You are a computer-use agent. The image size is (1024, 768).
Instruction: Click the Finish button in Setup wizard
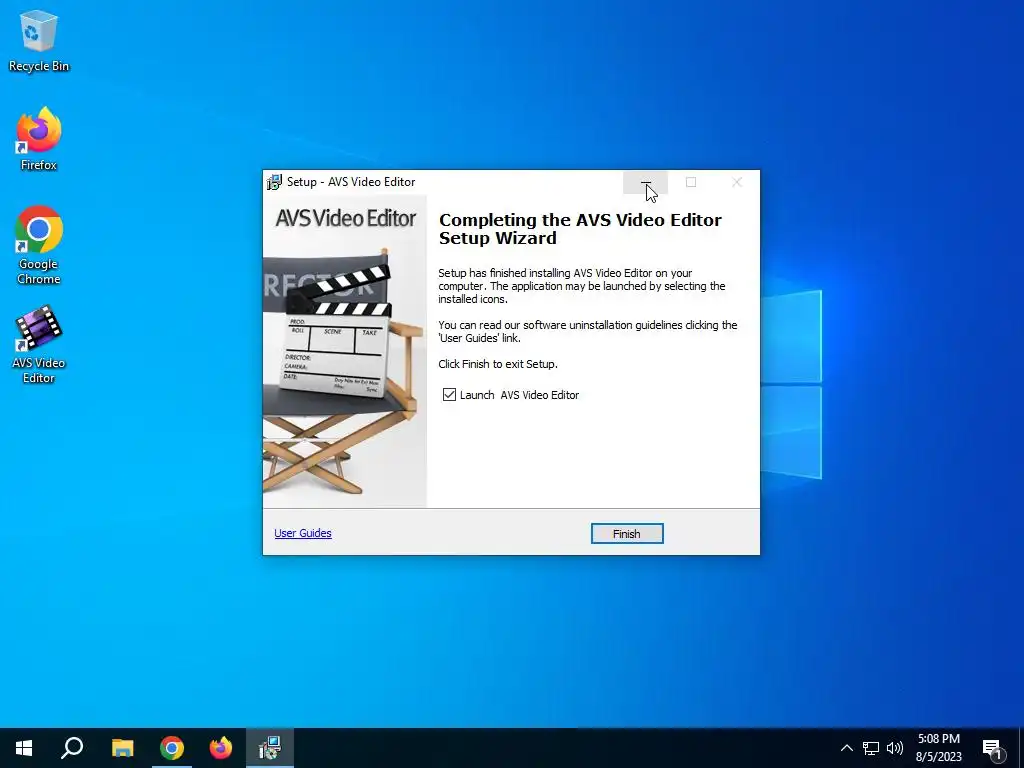627,534
